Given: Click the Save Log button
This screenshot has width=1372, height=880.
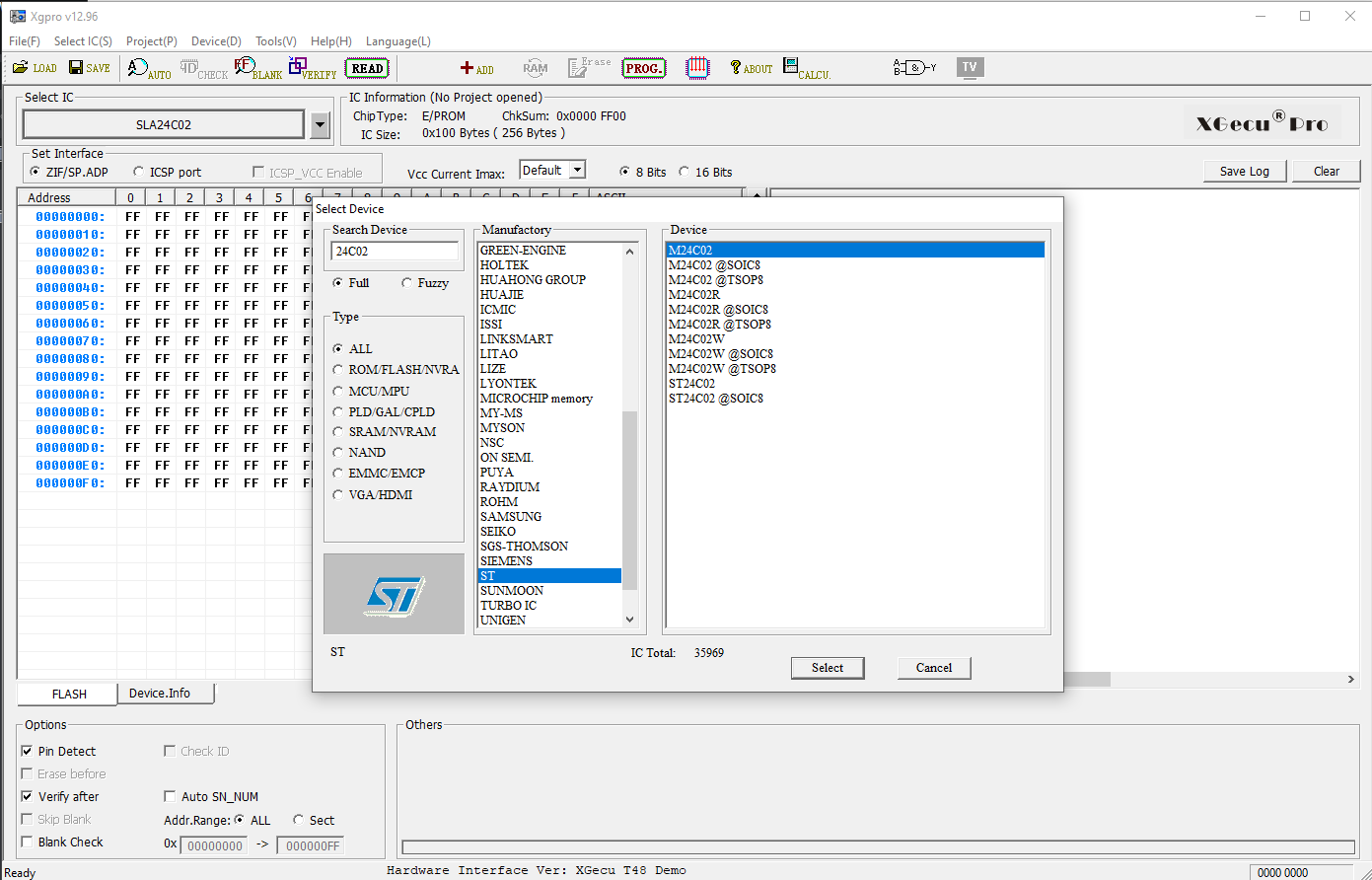Looking at the screenshot, I should point(1245,171).
